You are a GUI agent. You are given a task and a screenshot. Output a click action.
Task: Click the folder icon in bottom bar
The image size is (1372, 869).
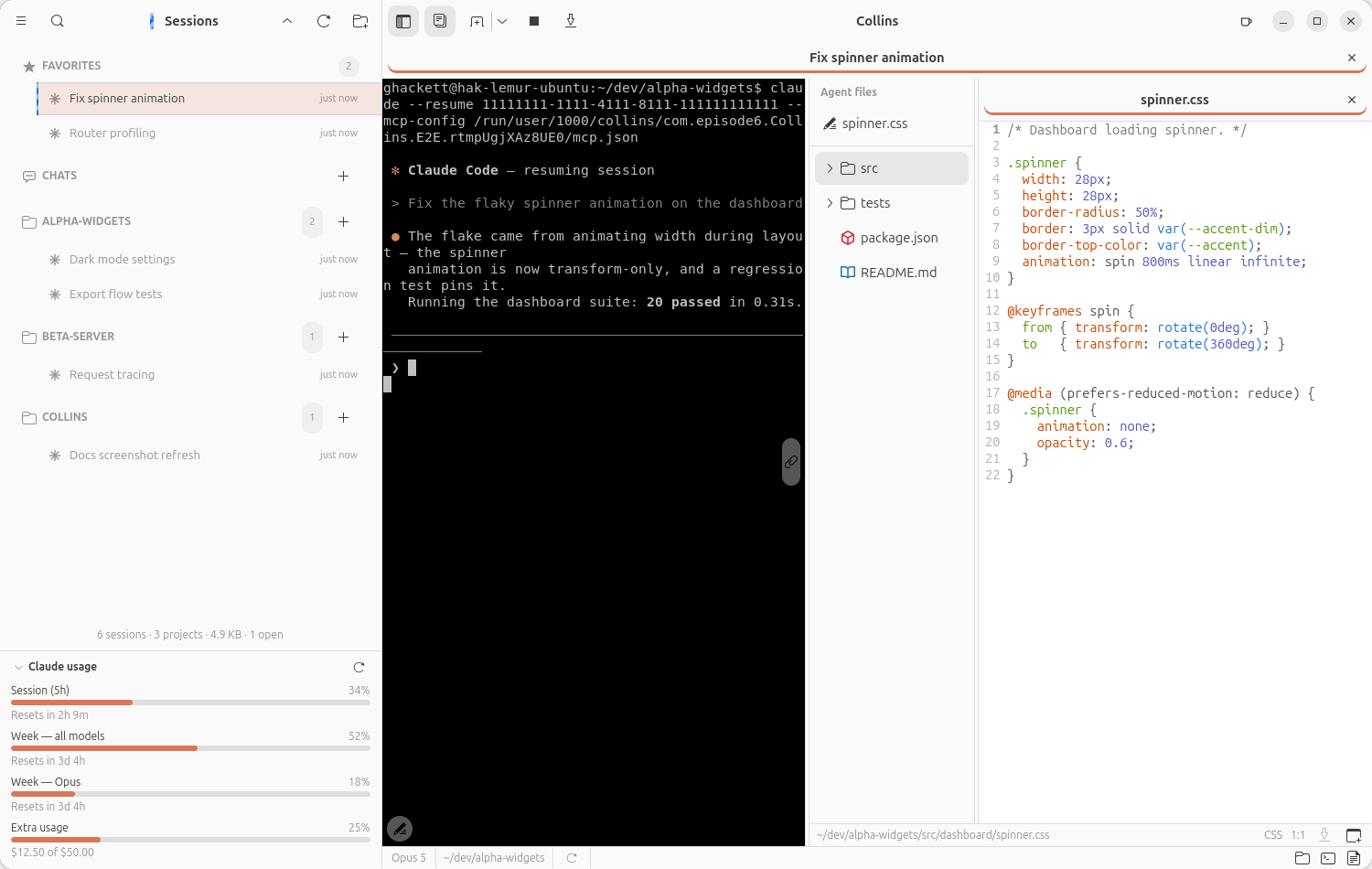(1302, 858)
